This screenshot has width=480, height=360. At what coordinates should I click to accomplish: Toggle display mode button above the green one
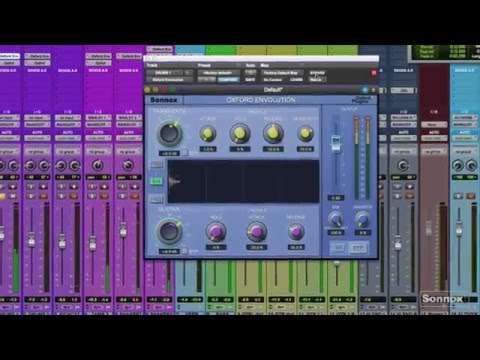[156, 164]
